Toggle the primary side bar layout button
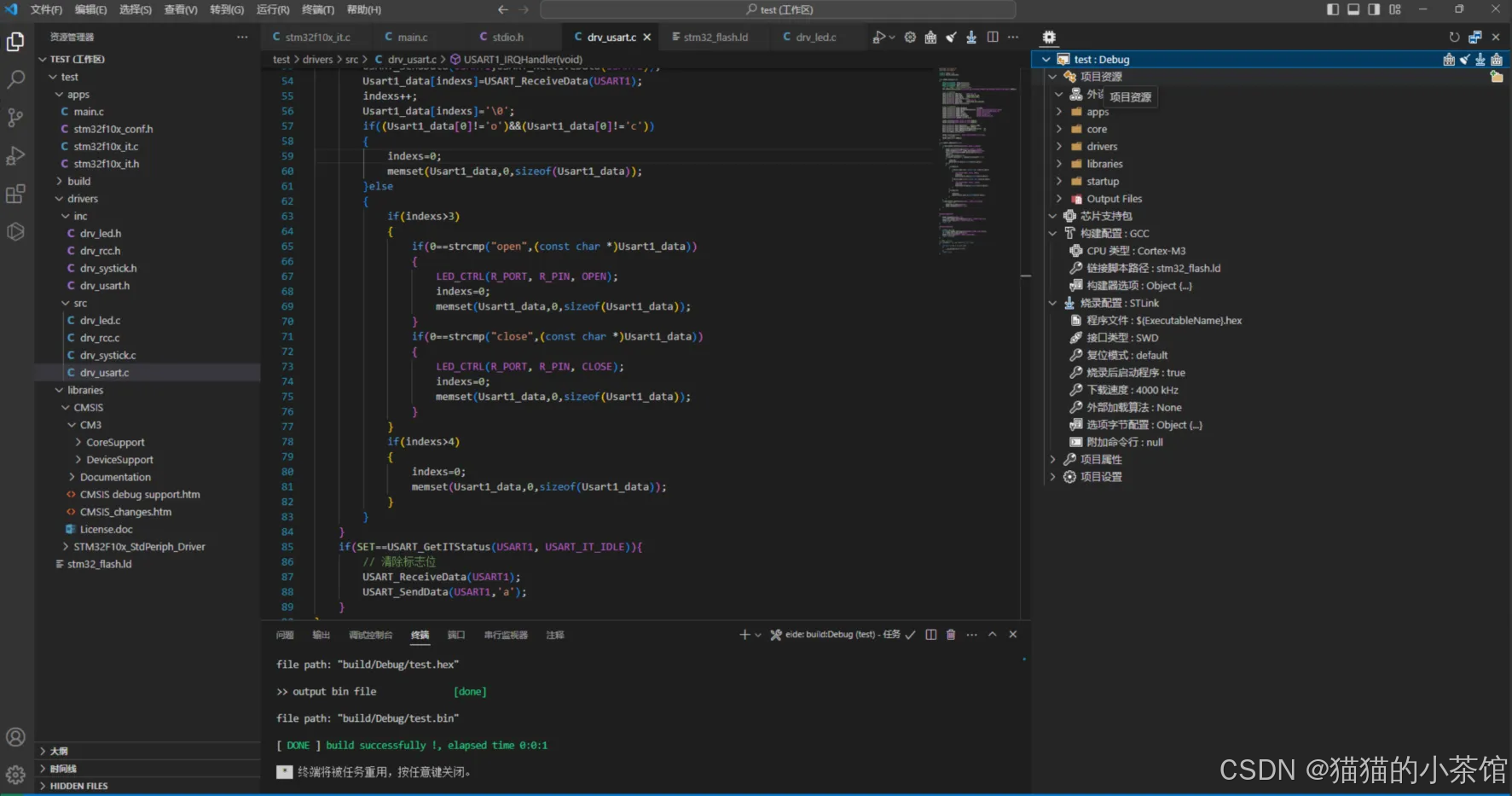 point(1333,9)
